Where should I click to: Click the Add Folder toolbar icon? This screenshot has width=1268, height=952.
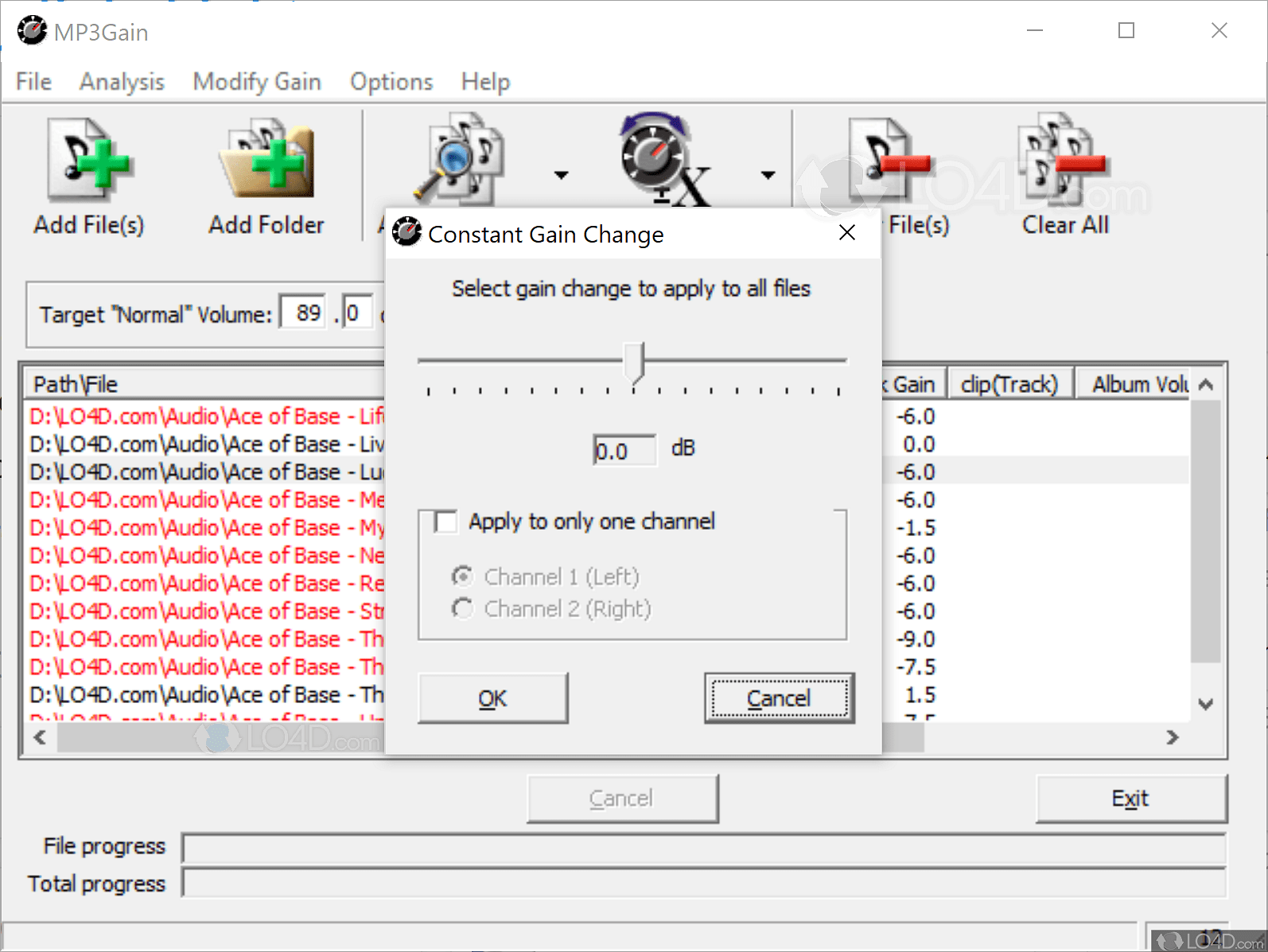point(266,159)
